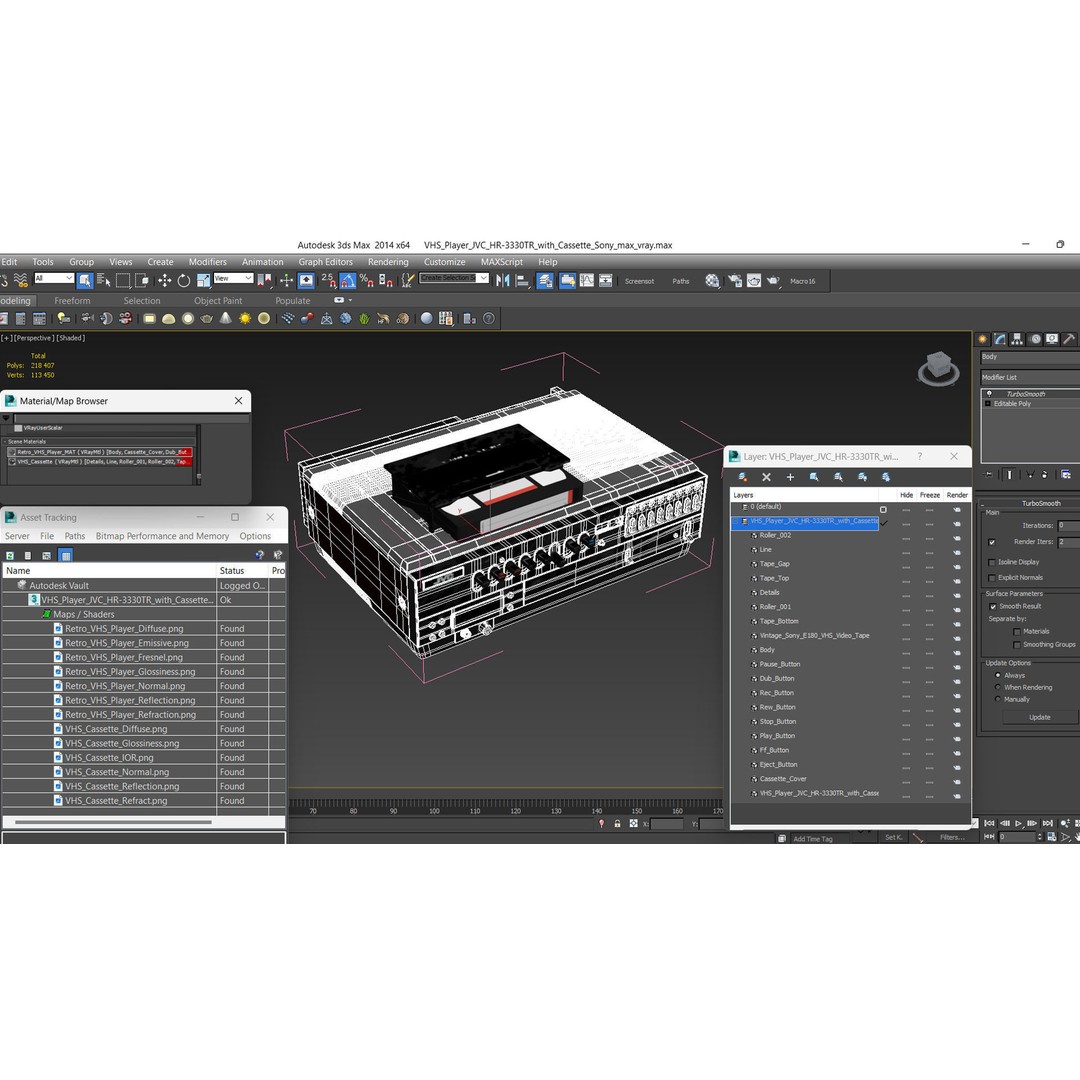Select the Rotate tool
The image size is (1080, 1080).
click(184, 280)
